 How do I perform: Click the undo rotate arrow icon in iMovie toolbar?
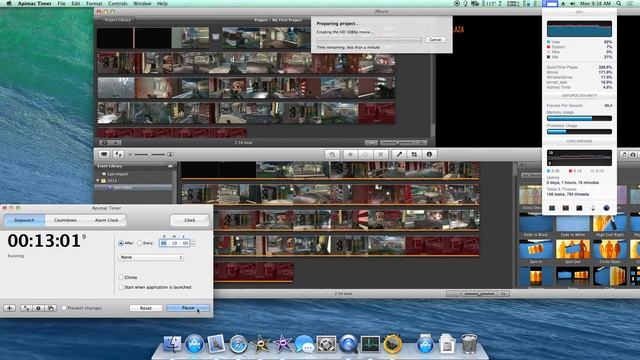point(332,154)
